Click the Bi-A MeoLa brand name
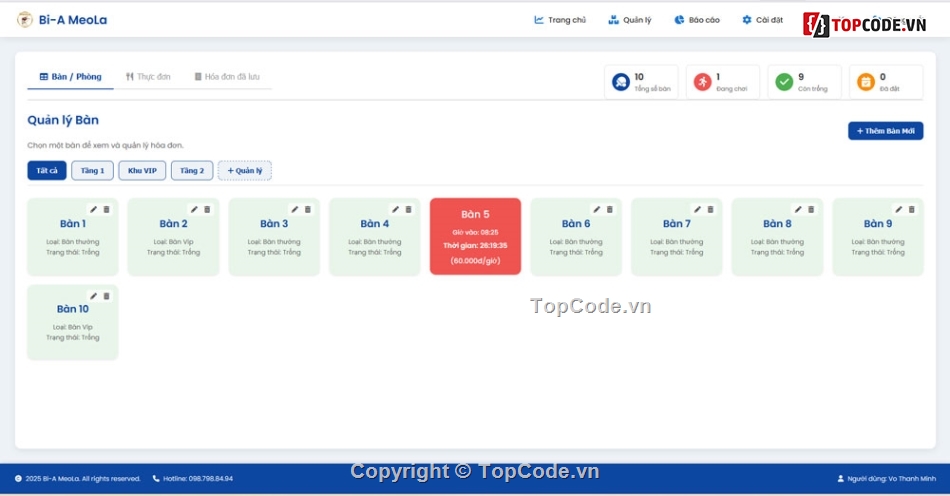Image resolution: width=950 pixels, height=496 pixels. [x=73, y=20]
